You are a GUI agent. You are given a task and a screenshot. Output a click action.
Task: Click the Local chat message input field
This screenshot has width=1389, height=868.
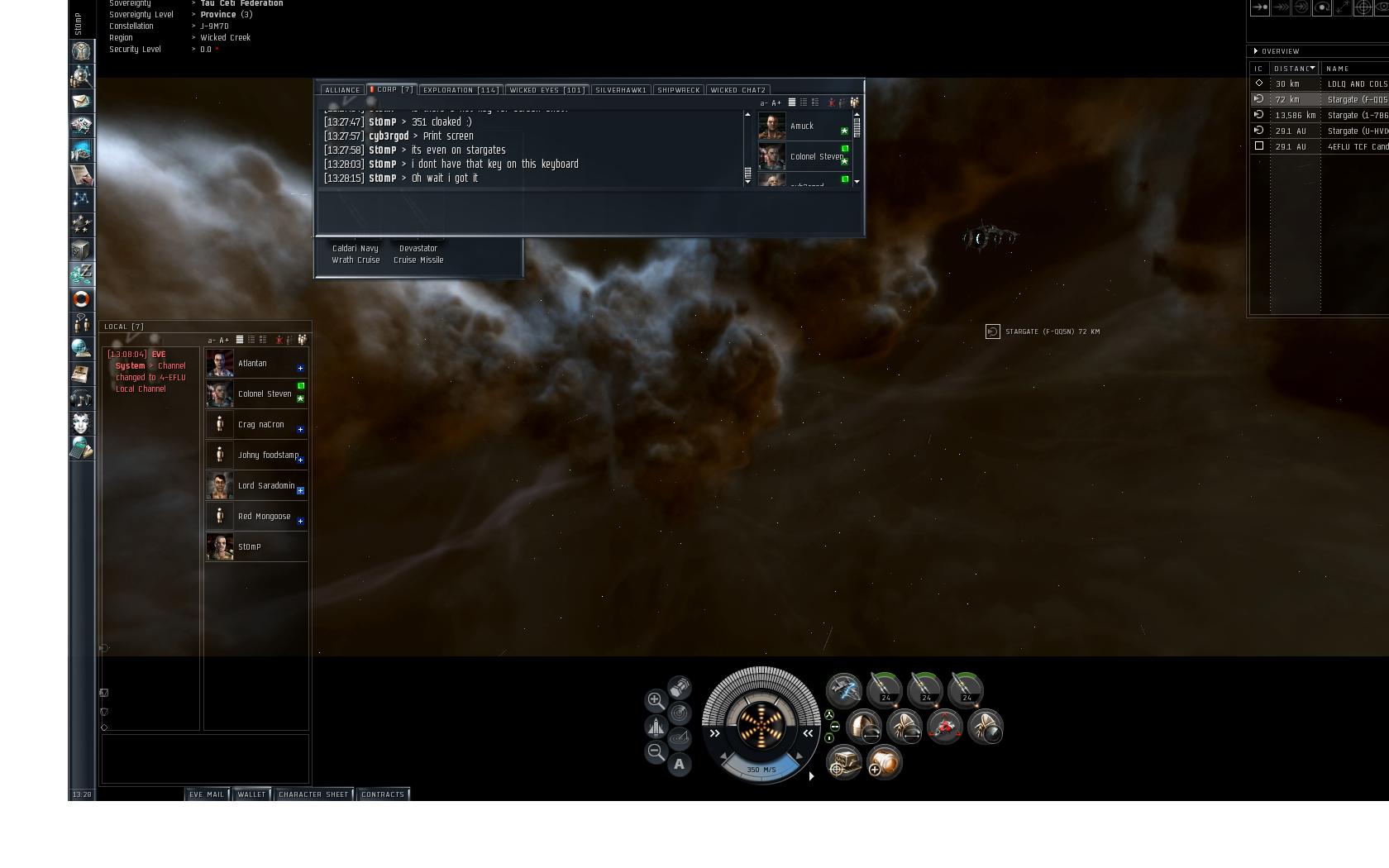pos(205,757)
